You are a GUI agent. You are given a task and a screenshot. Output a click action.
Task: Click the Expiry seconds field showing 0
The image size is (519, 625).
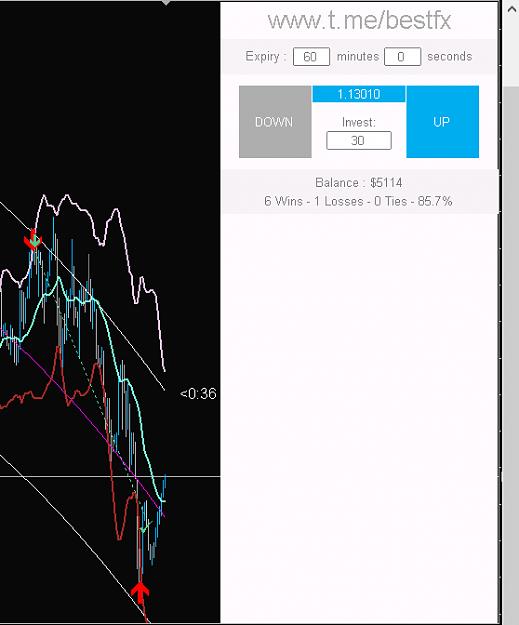click(402, 56)
